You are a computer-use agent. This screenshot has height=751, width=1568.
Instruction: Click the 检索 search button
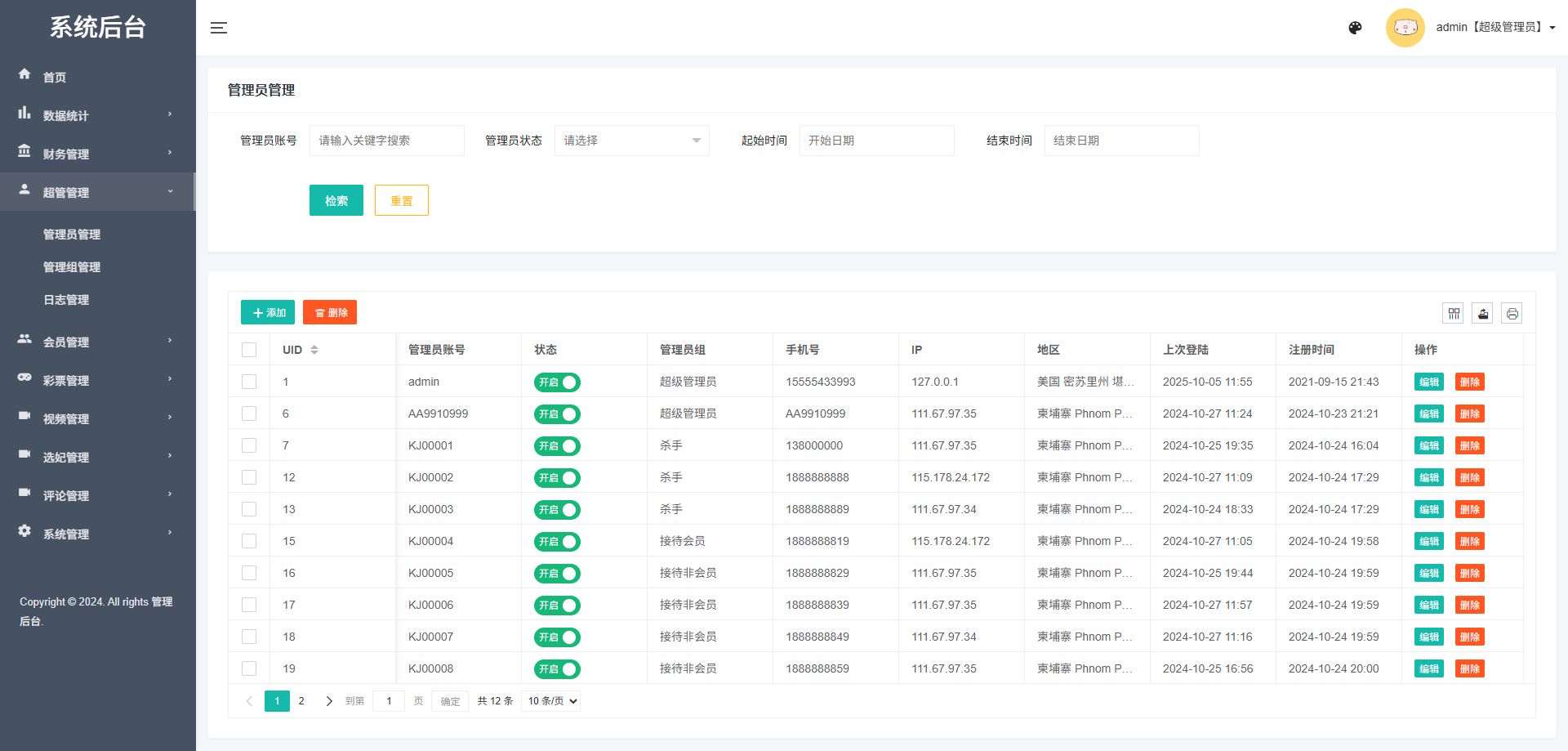coord(336,200)
